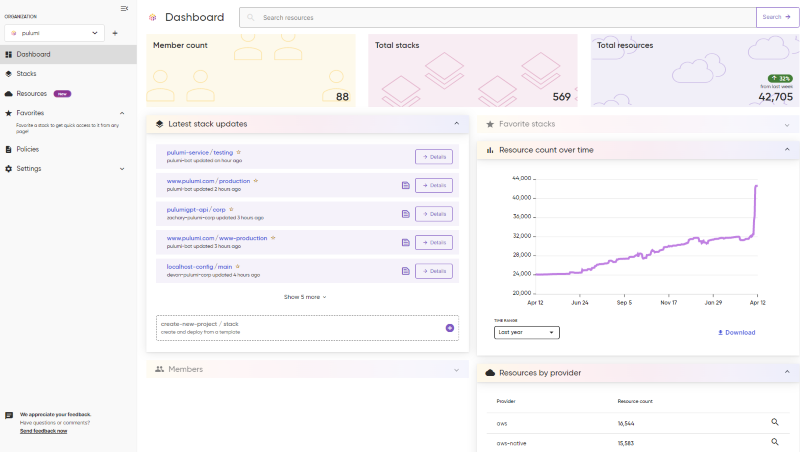Image resolution: width=800 pixels, height=452 pixels.
Task: Click resource count 16,544
Action: click(626, 423)
